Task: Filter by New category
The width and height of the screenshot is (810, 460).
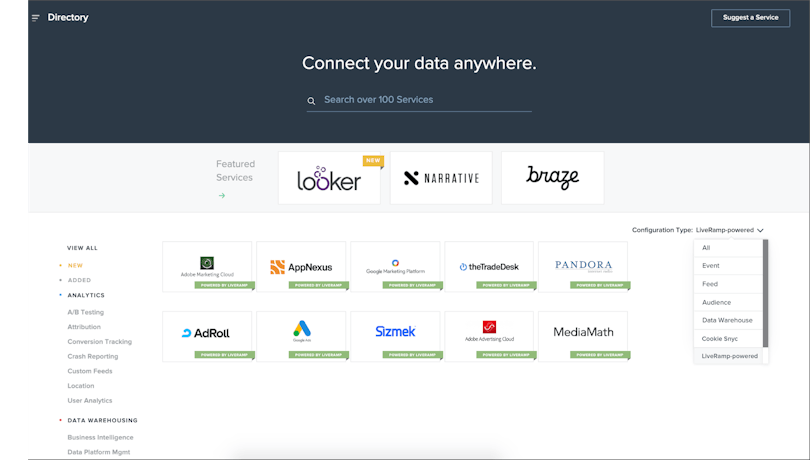Action: point(75,266)
